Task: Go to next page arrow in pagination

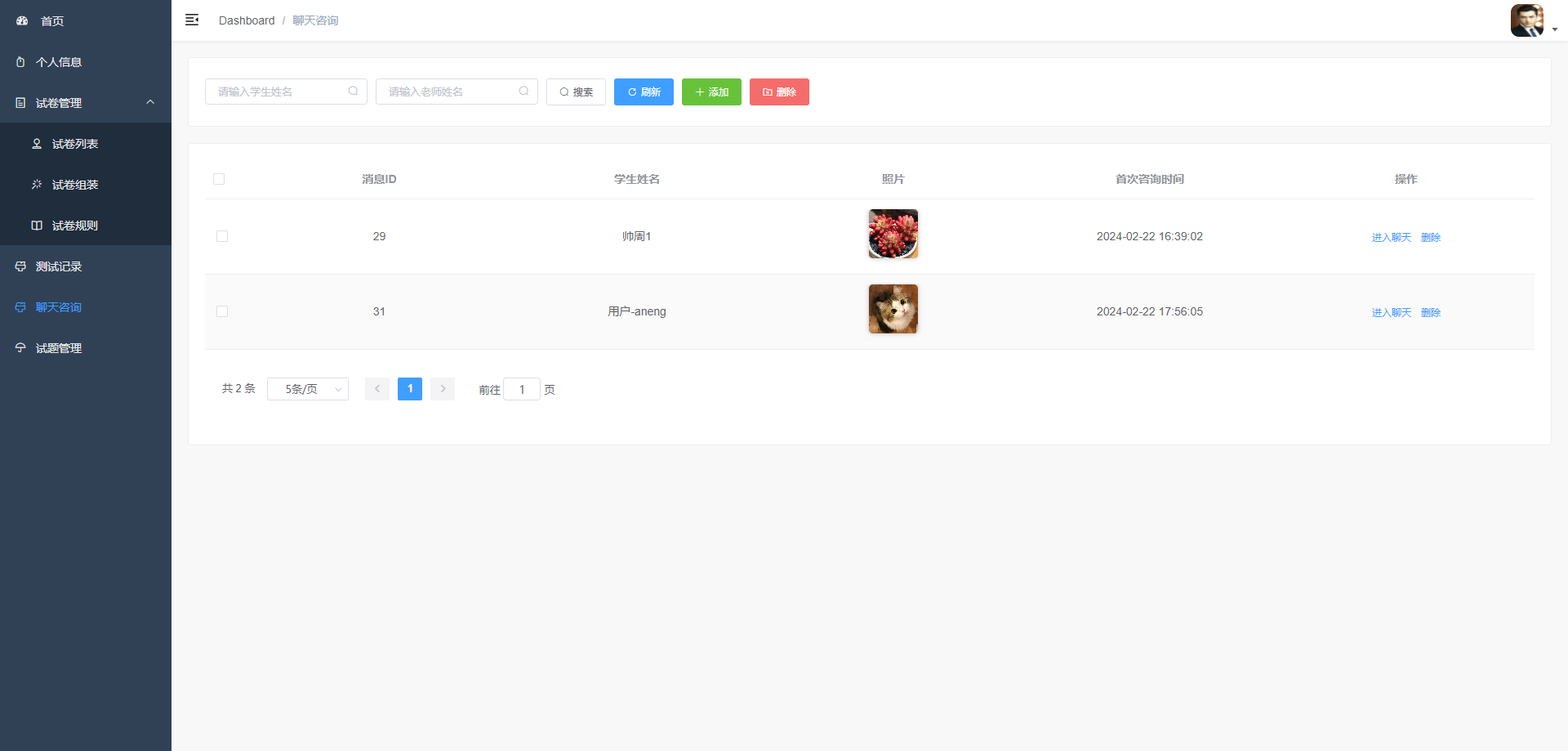Action: pos(443,389)
